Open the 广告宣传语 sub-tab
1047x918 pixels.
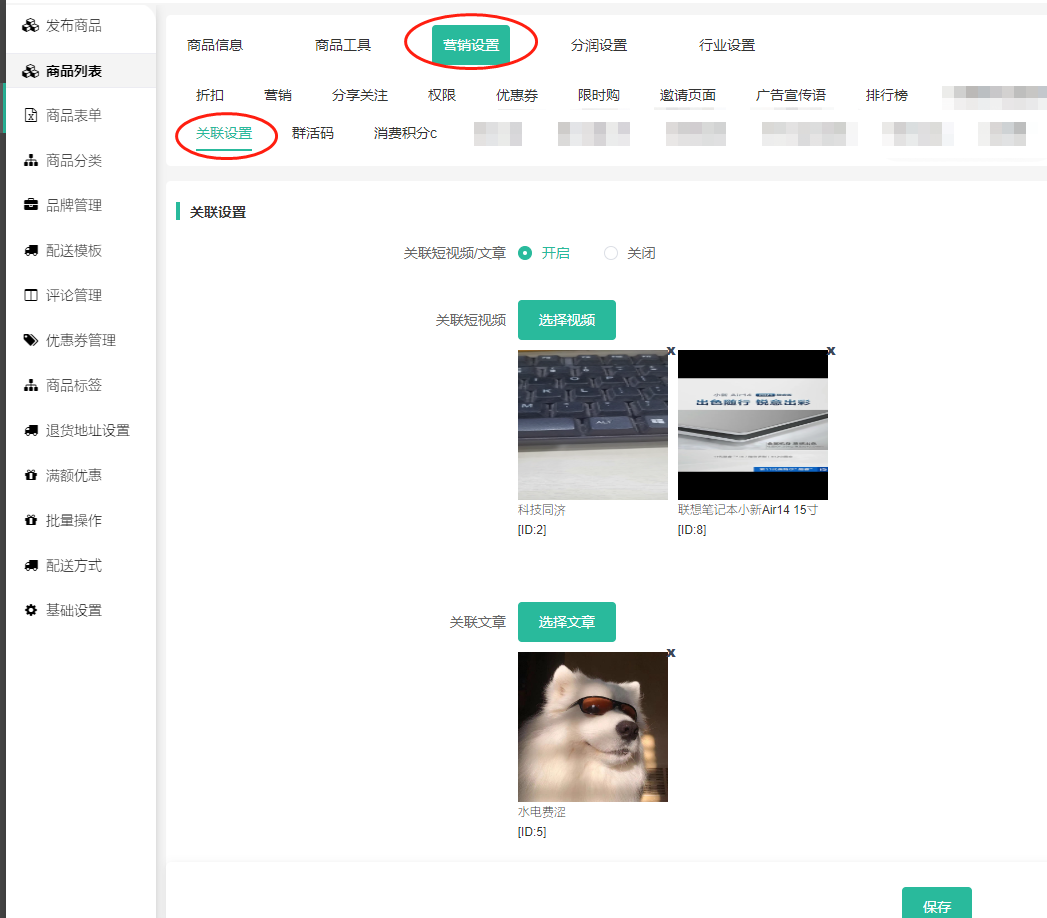(791, 95)
